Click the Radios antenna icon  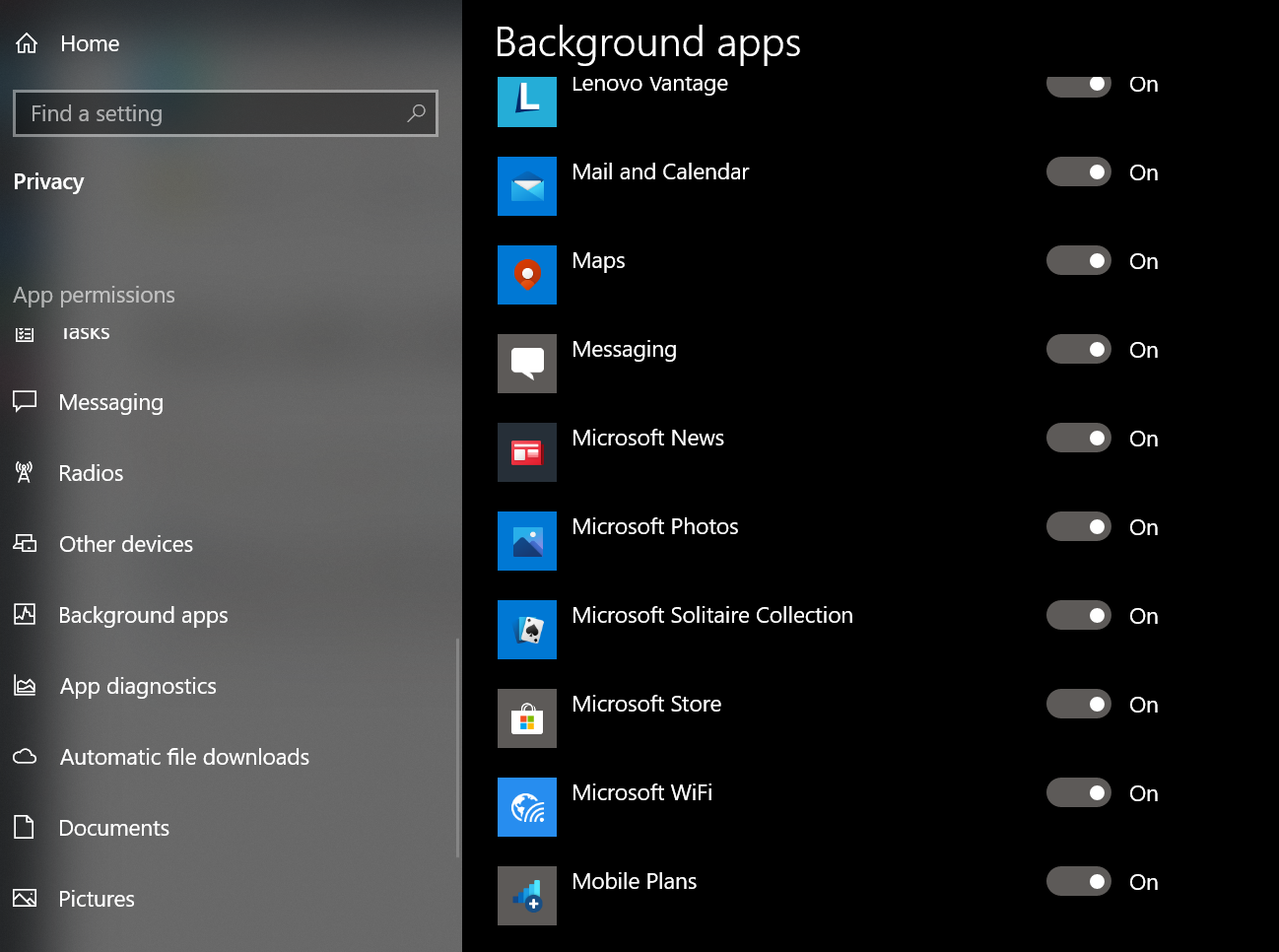coord(25,472)
